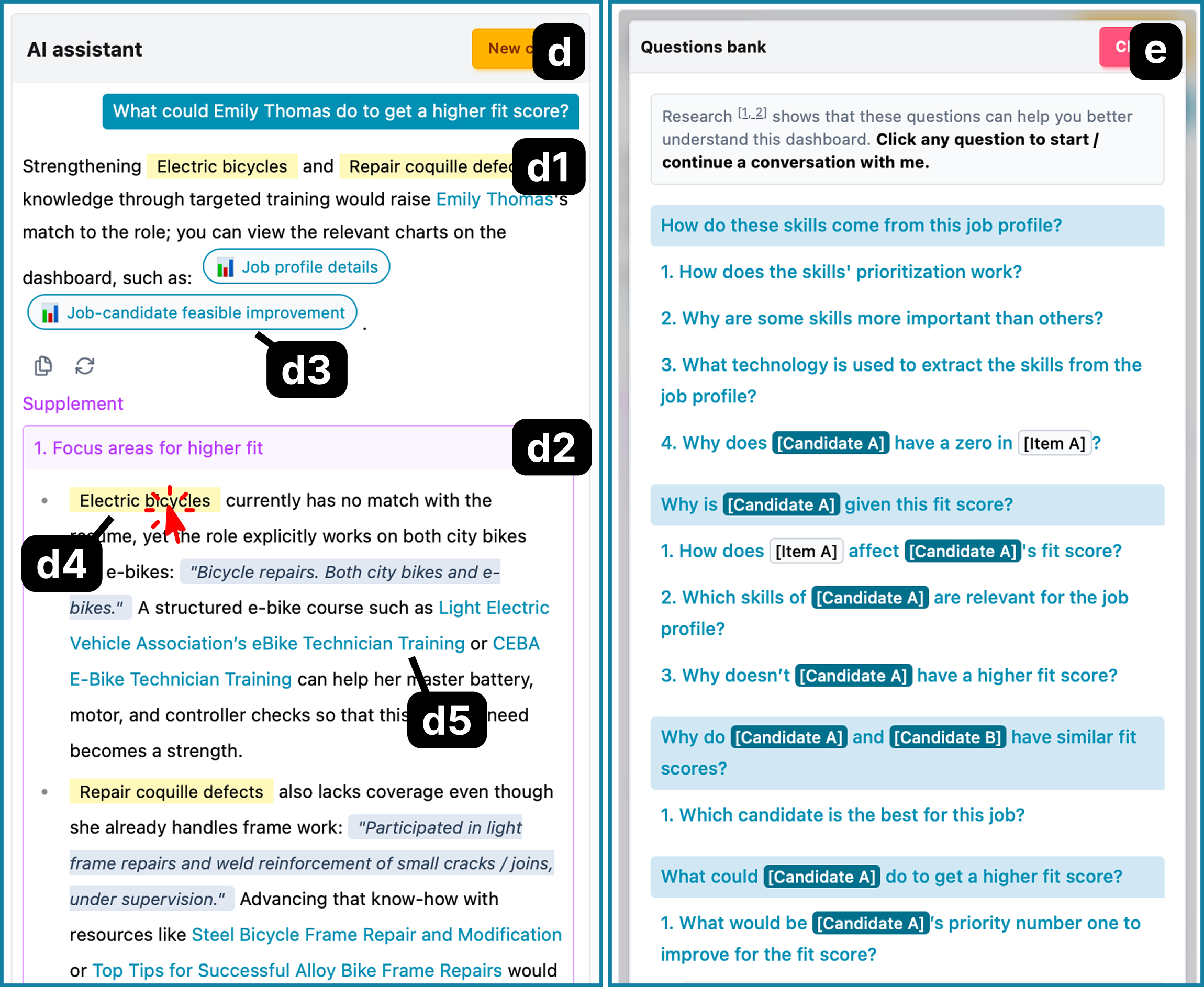Ask why Candidate A doesn't have higher fit score

click(889, 676)
